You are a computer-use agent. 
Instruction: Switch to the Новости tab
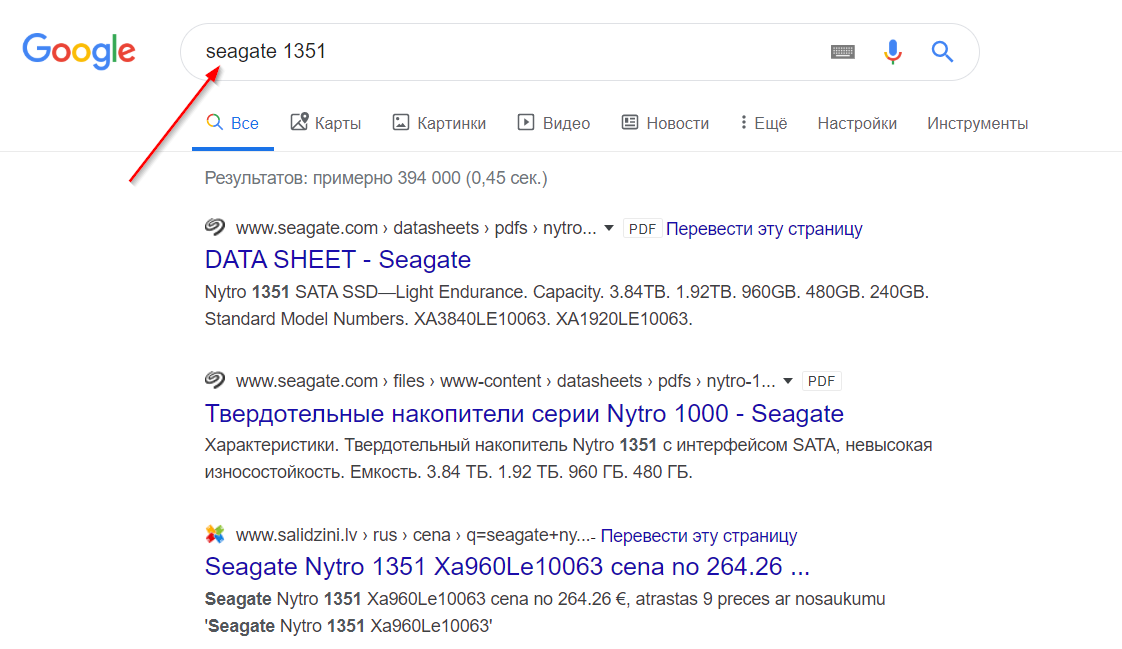click(665, 124)
